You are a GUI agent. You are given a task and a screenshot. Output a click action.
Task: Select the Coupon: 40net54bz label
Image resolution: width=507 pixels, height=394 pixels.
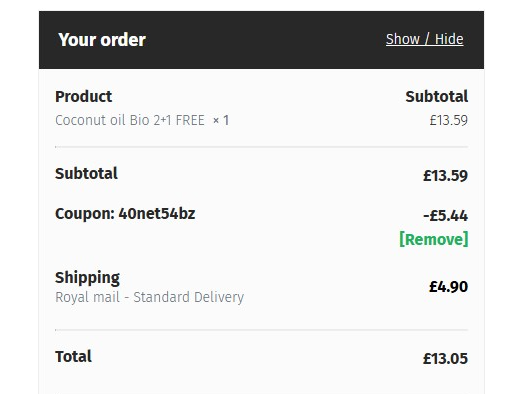[125, 214]
